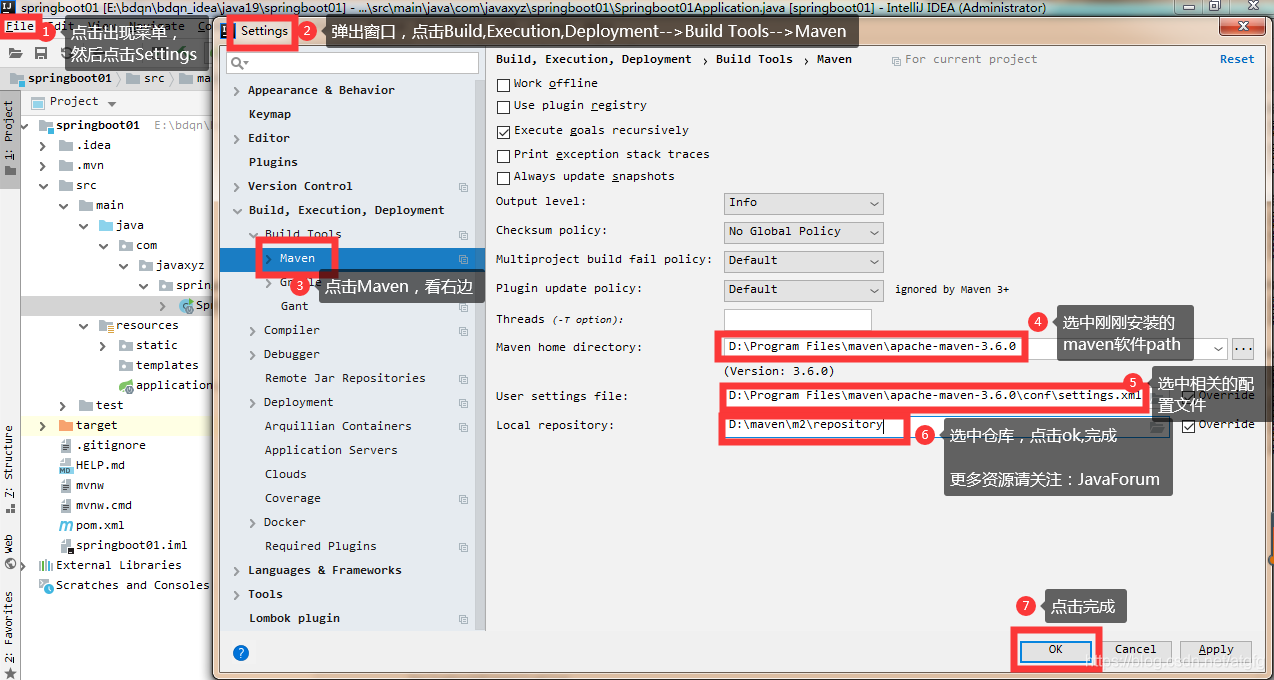Click the mvnw.cmd file icon

tap(66, 505)
